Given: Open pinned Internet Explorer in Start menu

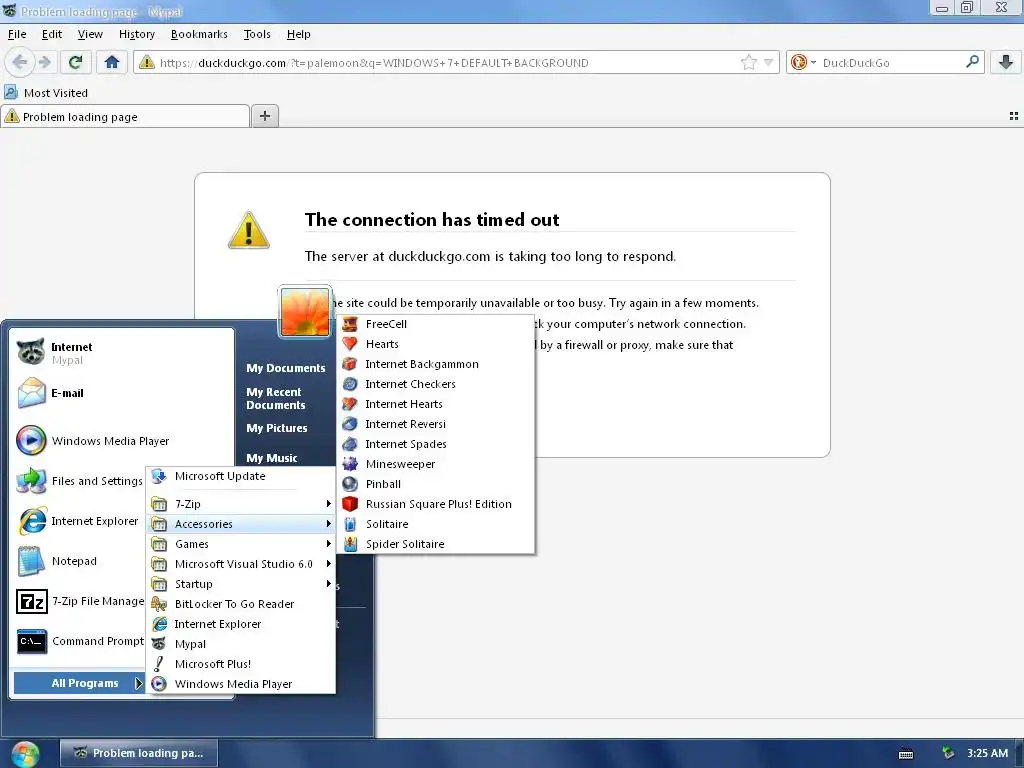Looking at the screenshot, I should 80,521.
